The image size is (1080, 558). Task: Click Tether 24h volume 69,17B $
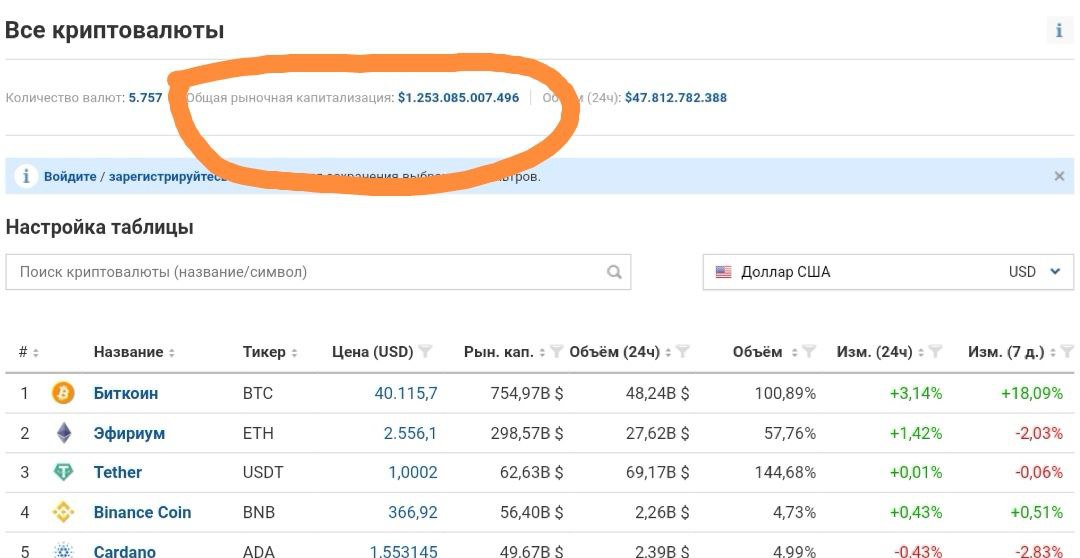click(x=657, y=473)
